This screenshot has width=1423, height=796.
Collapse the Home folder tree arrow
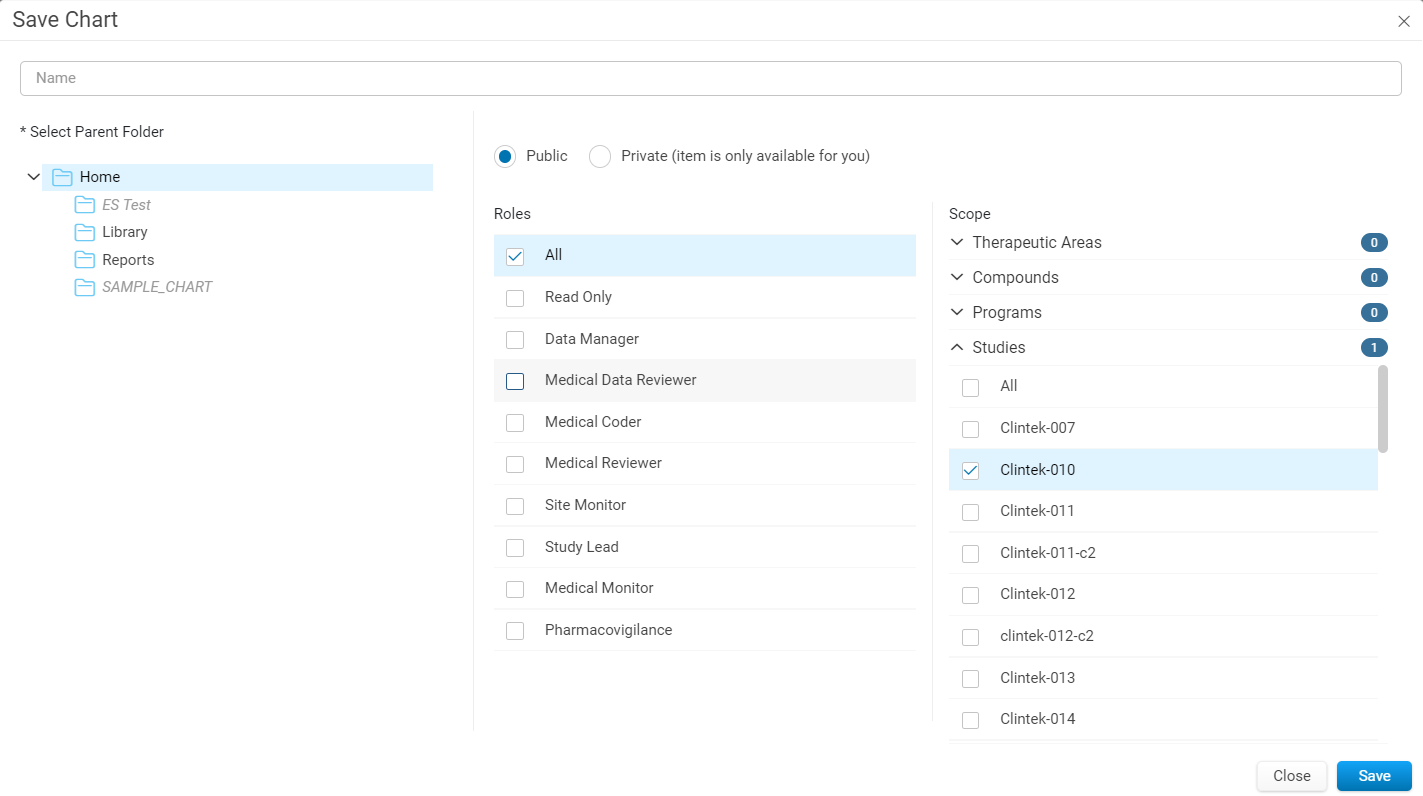[x=33, y=177]
